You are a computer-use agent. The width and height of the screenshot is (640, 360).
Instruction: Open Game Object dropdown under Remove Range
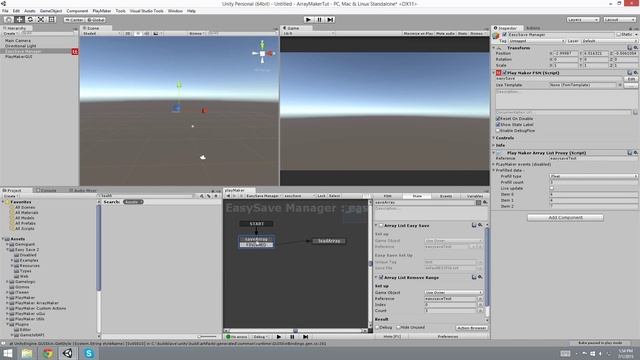(x=453, y=293)
